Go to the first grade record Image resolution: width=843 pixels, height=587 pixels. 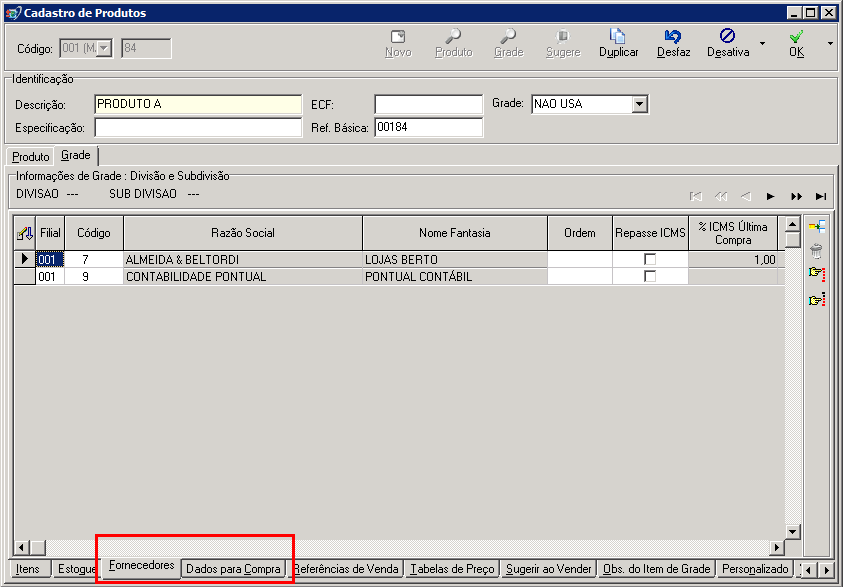(696, 196)
